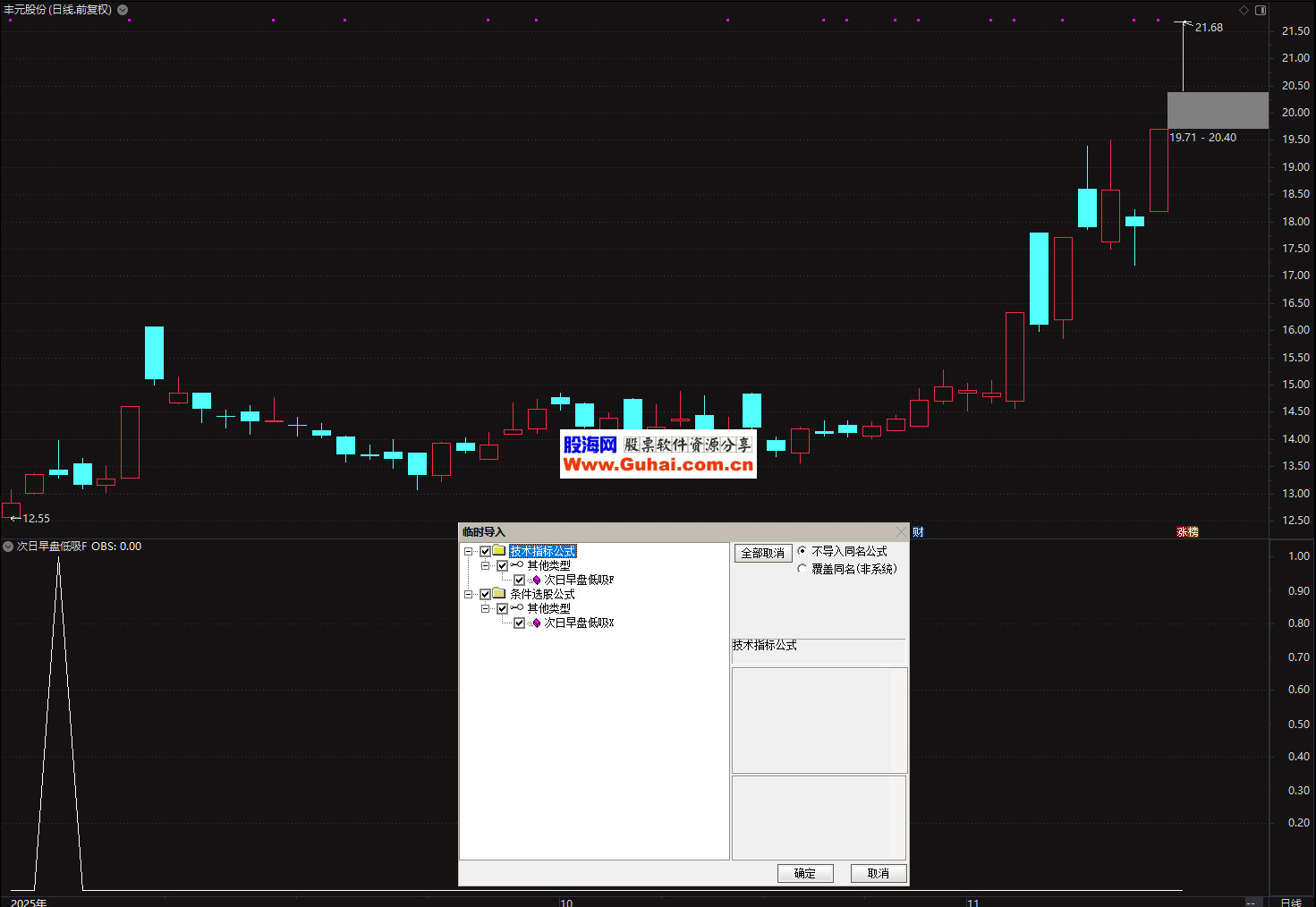This screenshot has height=907, width=1316.
Task: Click the 2025年 date label on time axis
Action: point(29,902)
